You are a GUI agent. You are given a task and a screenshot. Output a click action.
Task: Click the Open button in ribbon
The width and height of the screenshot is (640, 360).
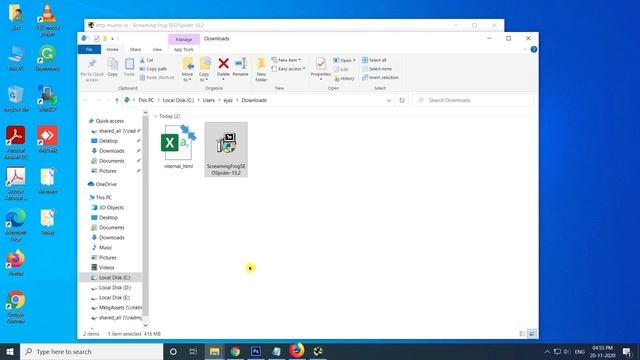click(344, 60)
